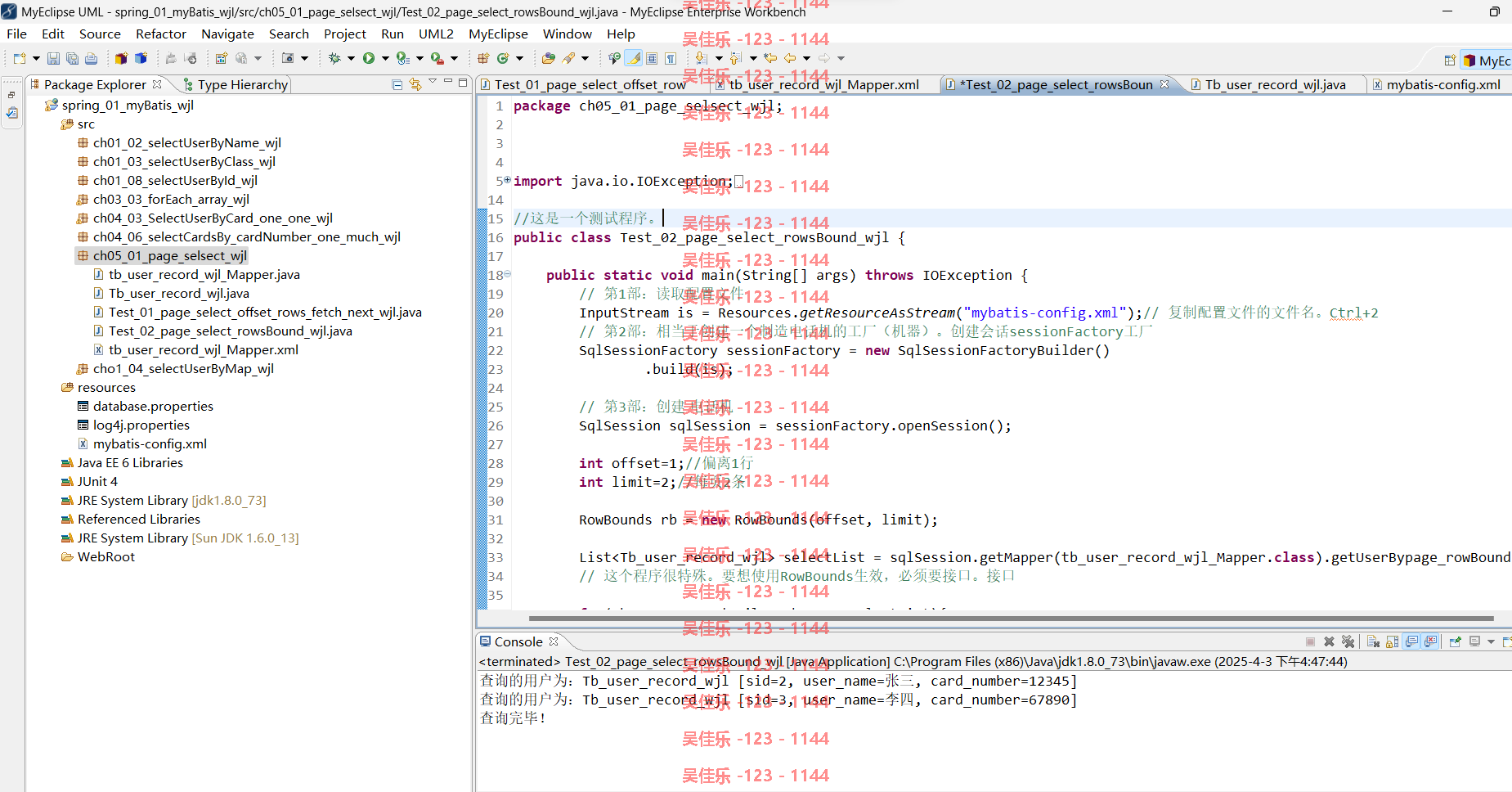
Task: Open the Source menu
Action: pyautogui.click(x=100, y=34)
